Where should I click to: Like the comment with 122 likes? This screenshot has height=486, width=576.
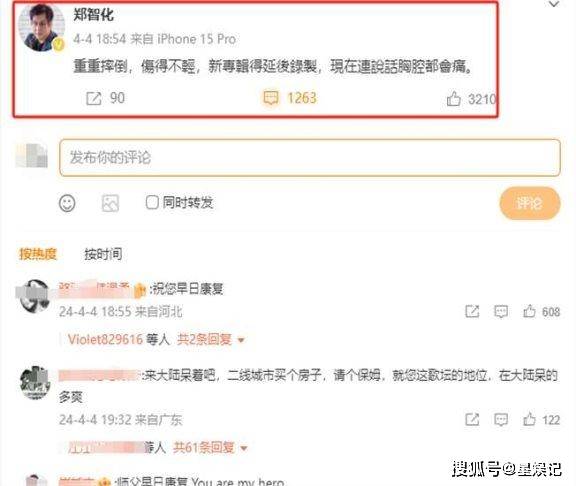click(529, 419)
